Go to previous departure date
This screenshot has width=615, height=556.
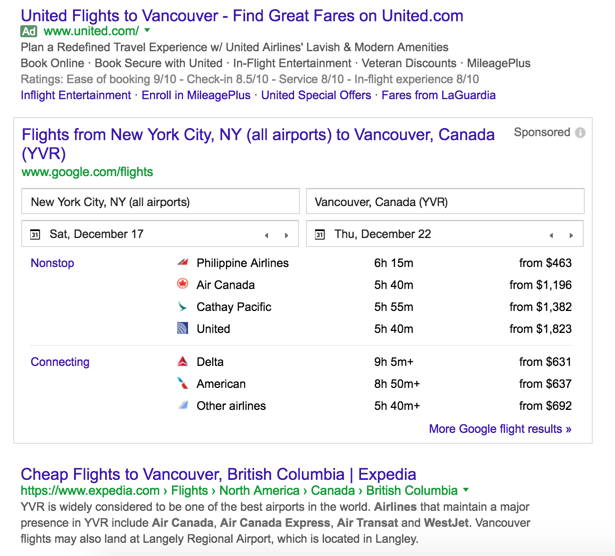[x=267, y=236]
